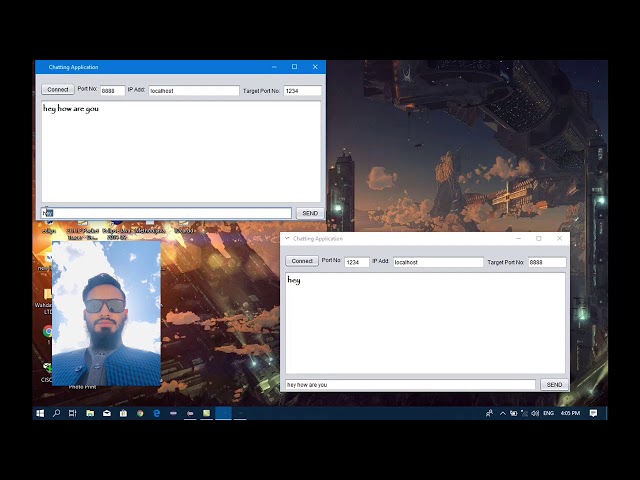This screenshot has height=480, width=640.
Task: Open the green notes app taskbar icon
Action: point(207,413)
